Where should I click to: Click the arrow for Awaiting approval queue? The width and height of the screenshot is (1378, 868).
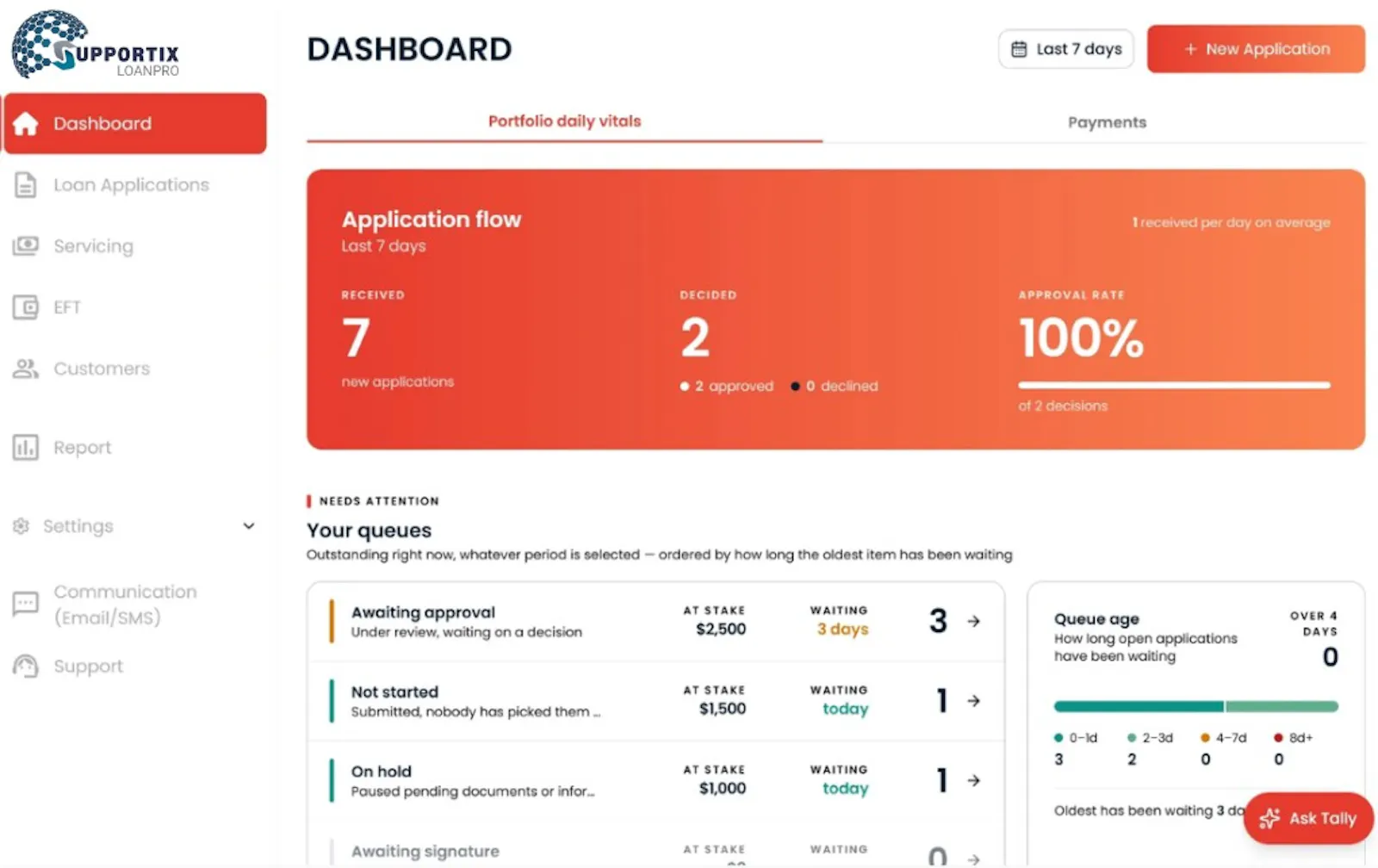click(x=973, y=621)
